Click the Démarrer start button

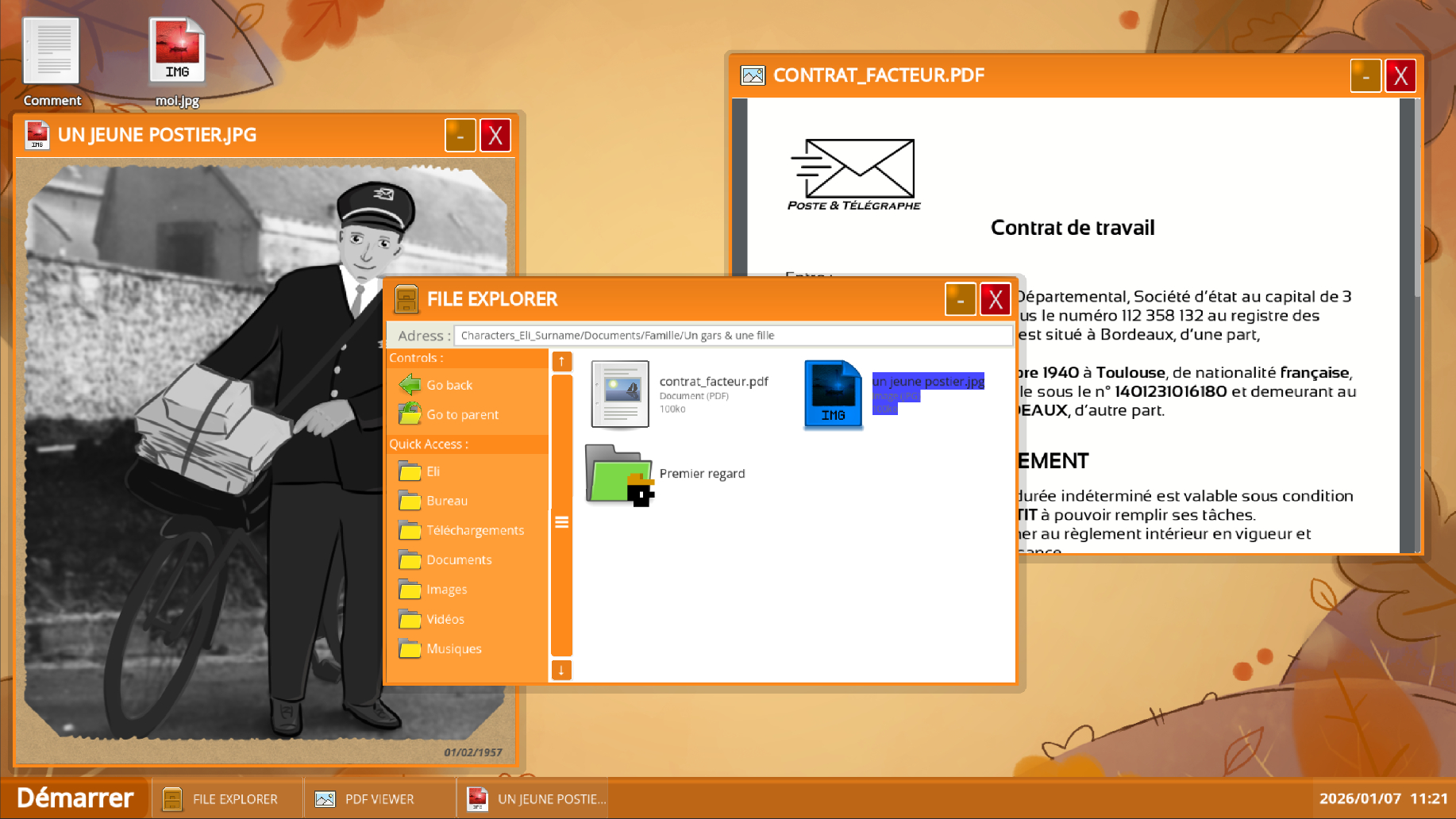[75, 798]
